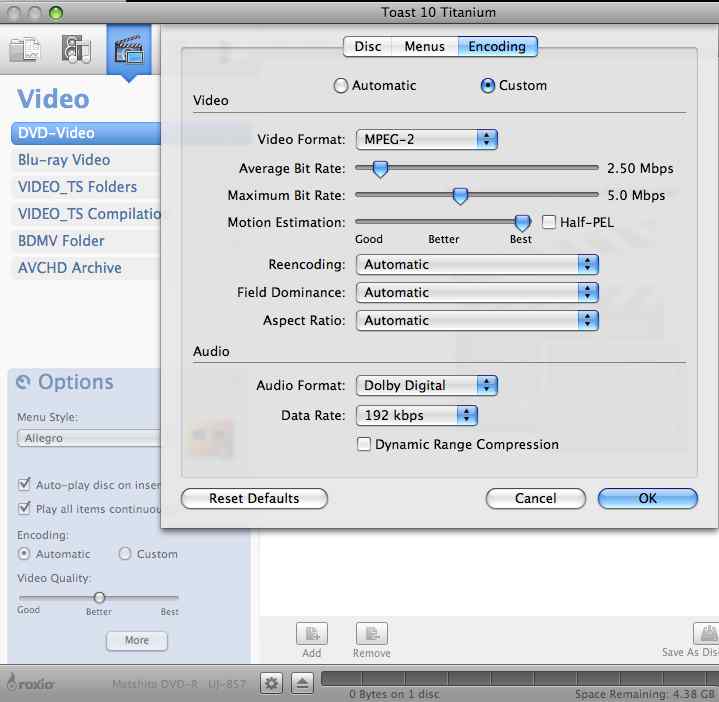Open the Audio project category icon

(x=76, y=49)
